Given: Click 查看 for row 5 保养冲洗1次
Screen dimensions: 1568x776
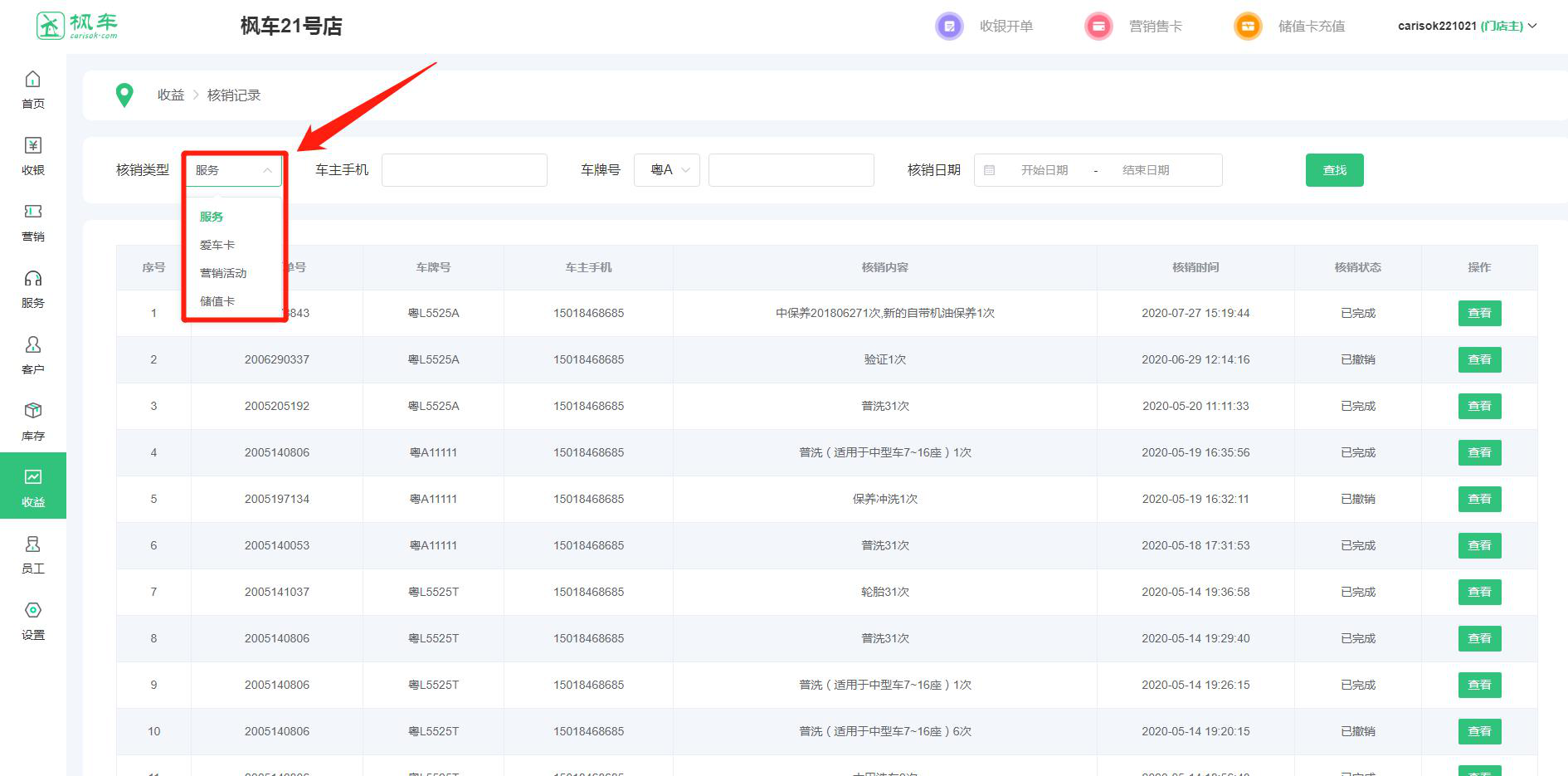Looking at the screenshot, I should (x=1480, y=499).
